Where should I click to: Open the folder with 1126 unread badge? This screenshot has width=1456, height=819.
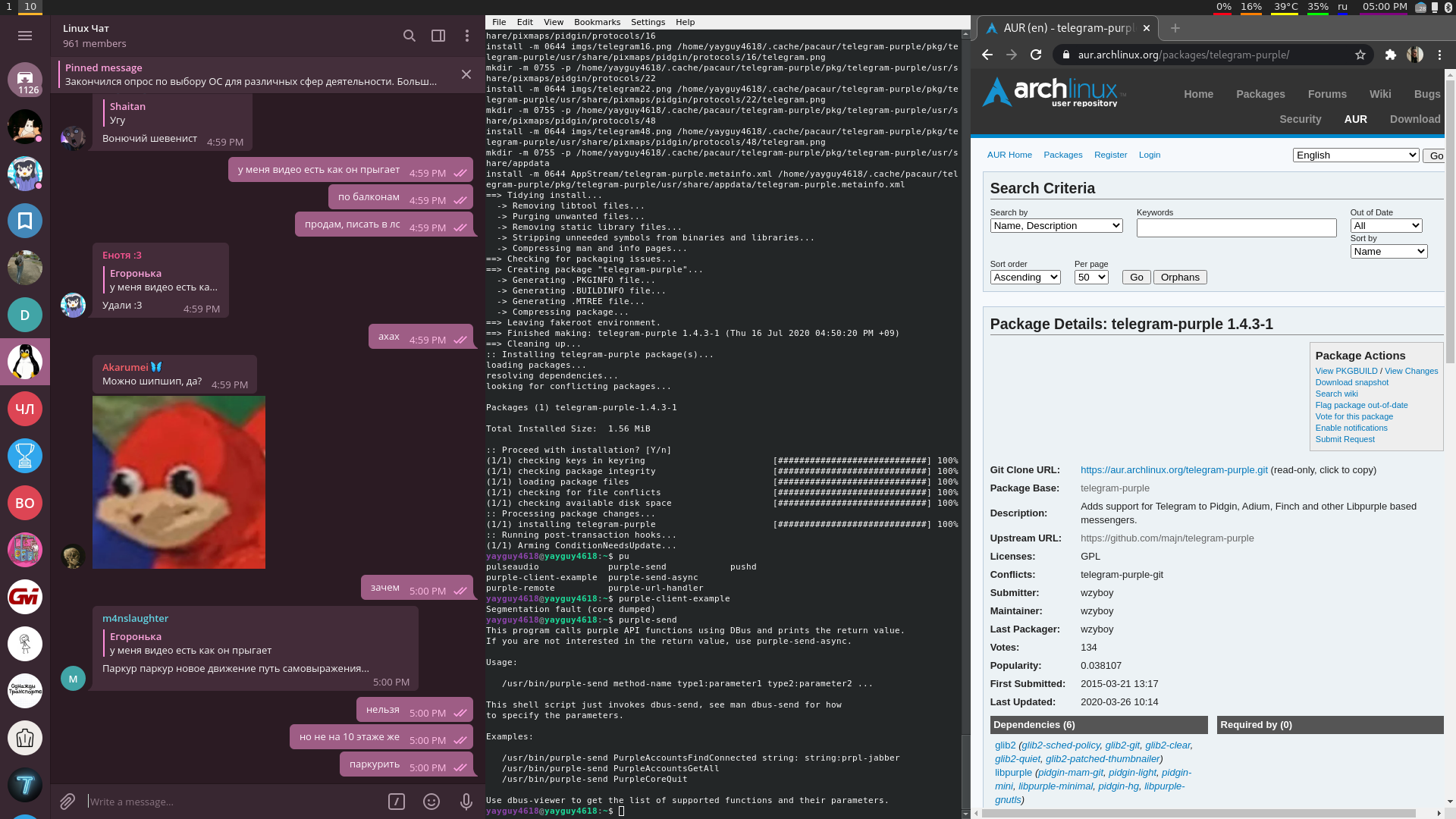pyautogui.click(x=25, y=80)
